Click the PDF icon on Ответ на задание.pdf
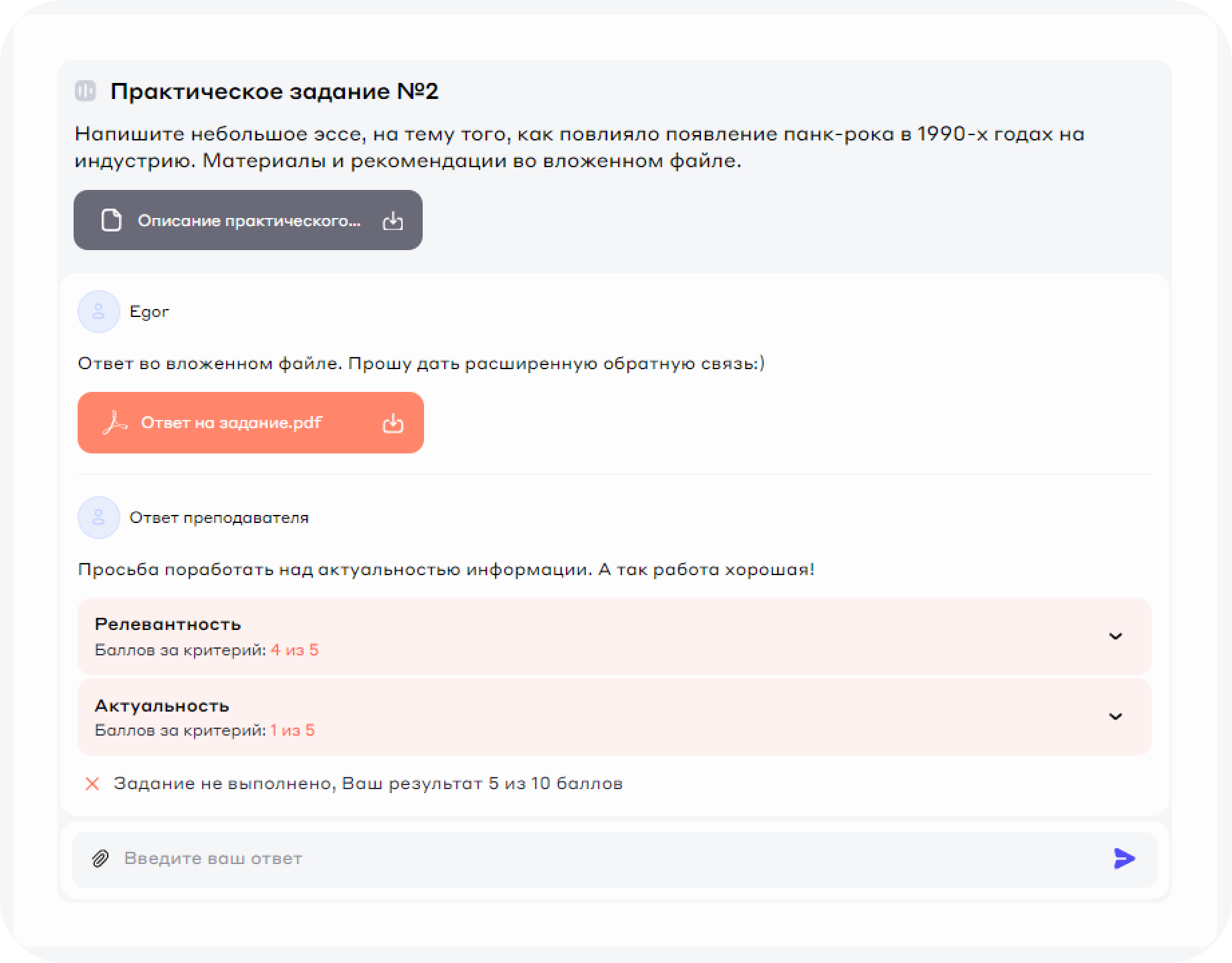 [x=115, y=423]
